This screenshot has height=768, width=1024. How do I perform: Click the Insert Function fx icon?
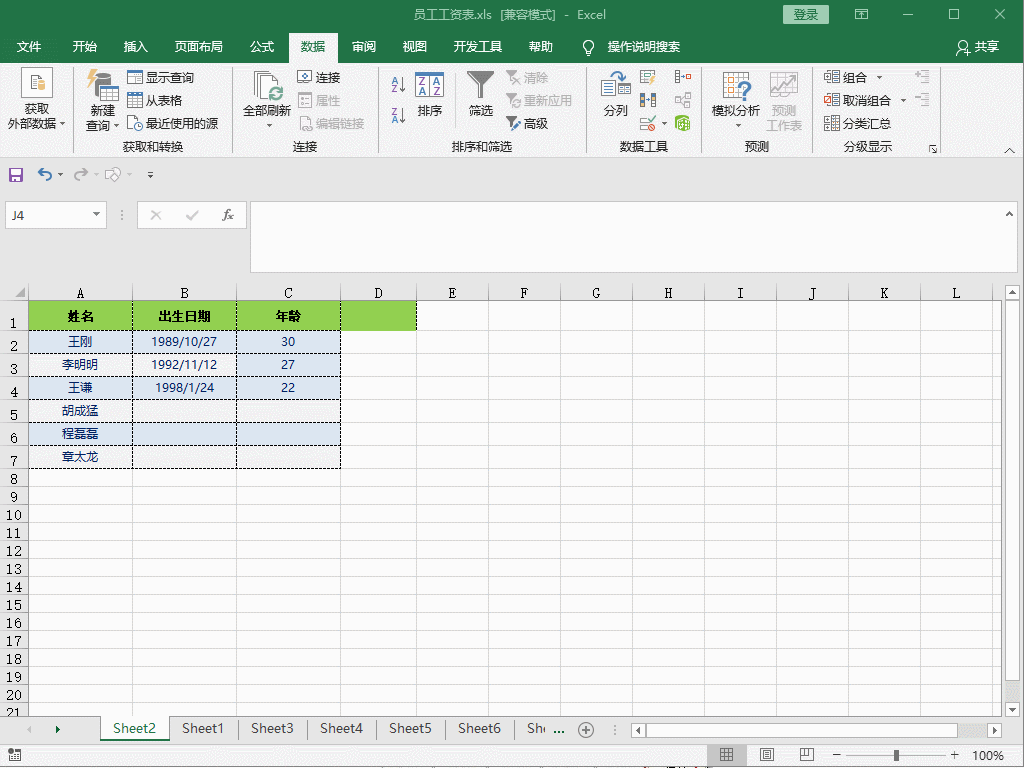tap(228, 215)
